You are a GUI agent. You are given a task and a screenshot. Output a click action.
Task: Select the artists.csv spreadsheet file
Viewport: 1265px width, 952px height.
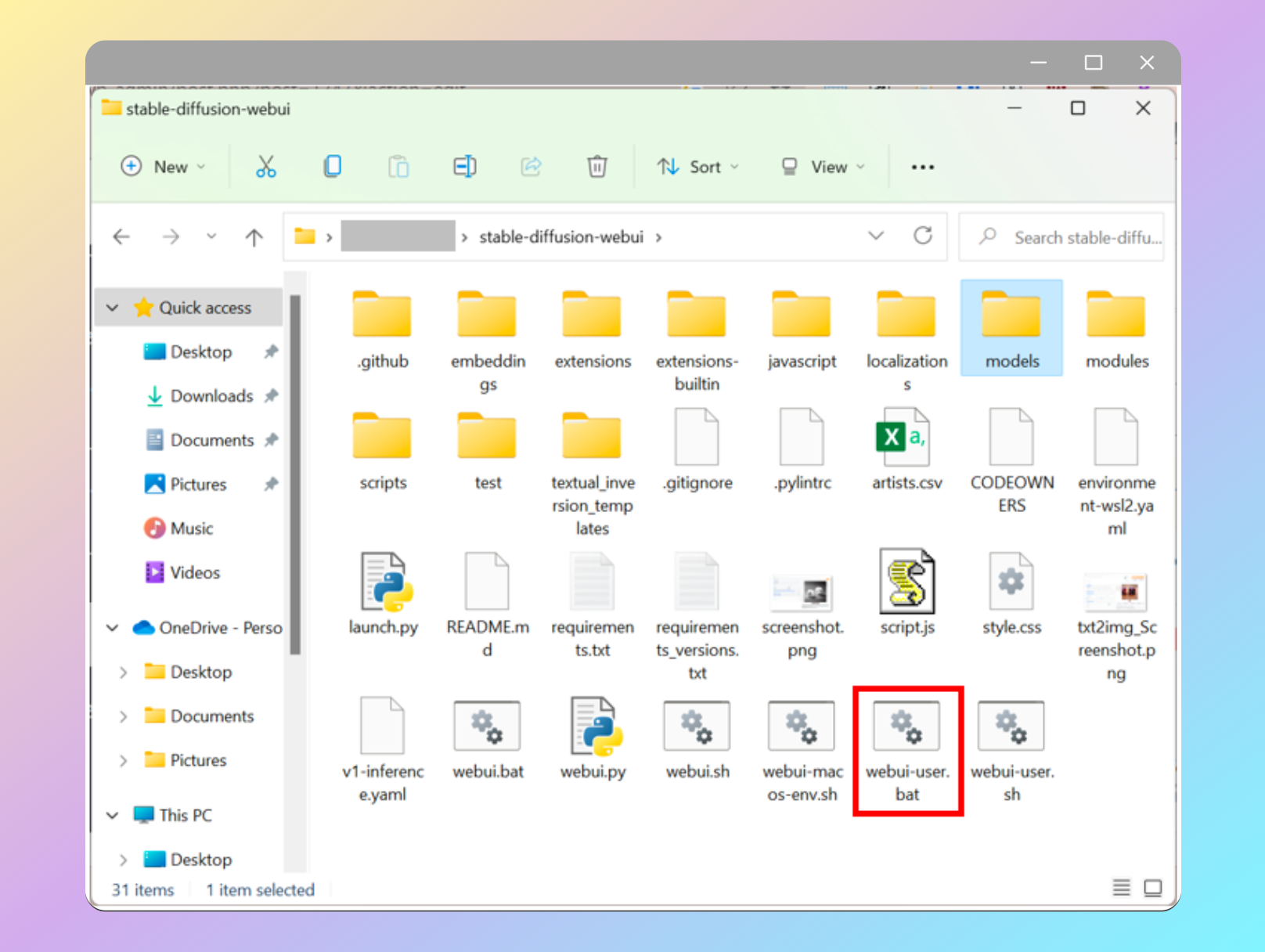click(x=906, y=438)
